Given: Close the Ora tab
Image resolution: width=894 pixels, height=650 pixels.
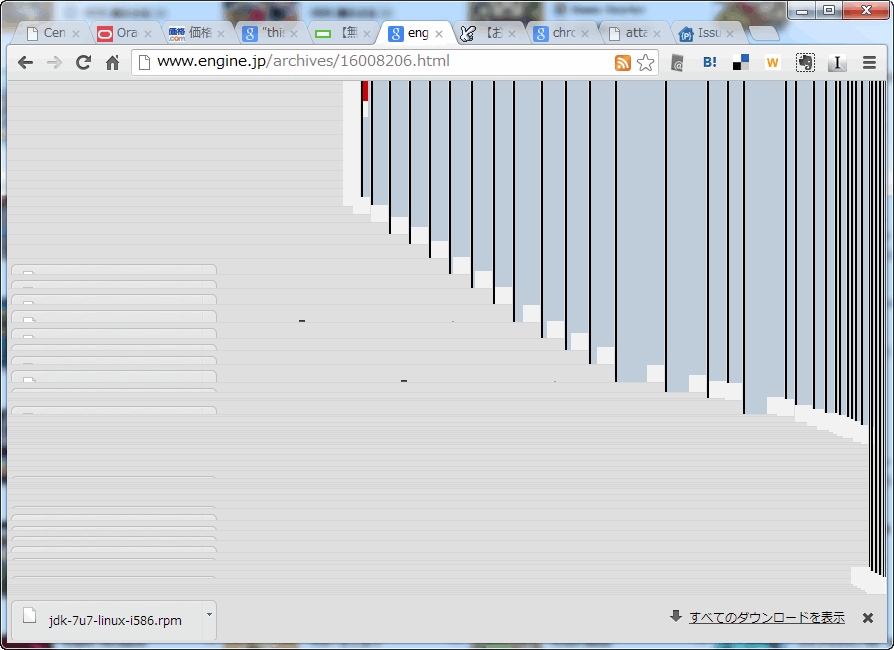Looking at the screenshot, I should point(148,34).
